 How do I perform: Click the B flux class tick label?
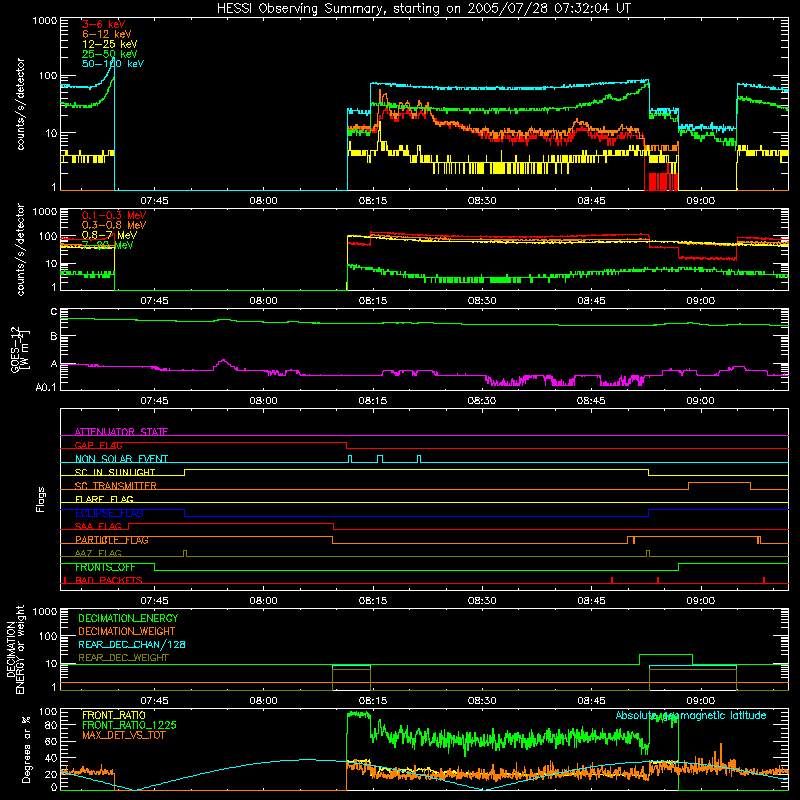click(54, 336)
